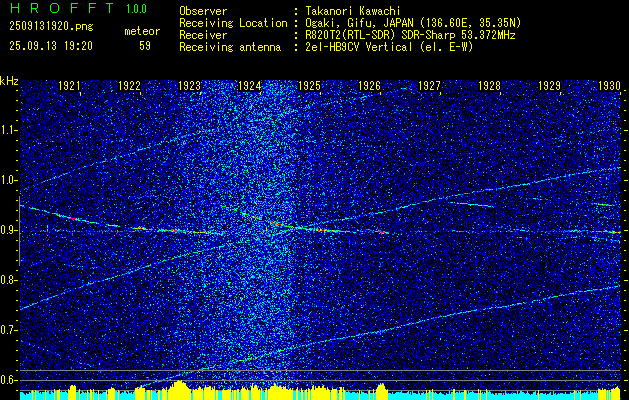The height and width of the screenshot is (400, 629).
Task: Click the observer name Takanori Kawachi
Action: point(352,11)
